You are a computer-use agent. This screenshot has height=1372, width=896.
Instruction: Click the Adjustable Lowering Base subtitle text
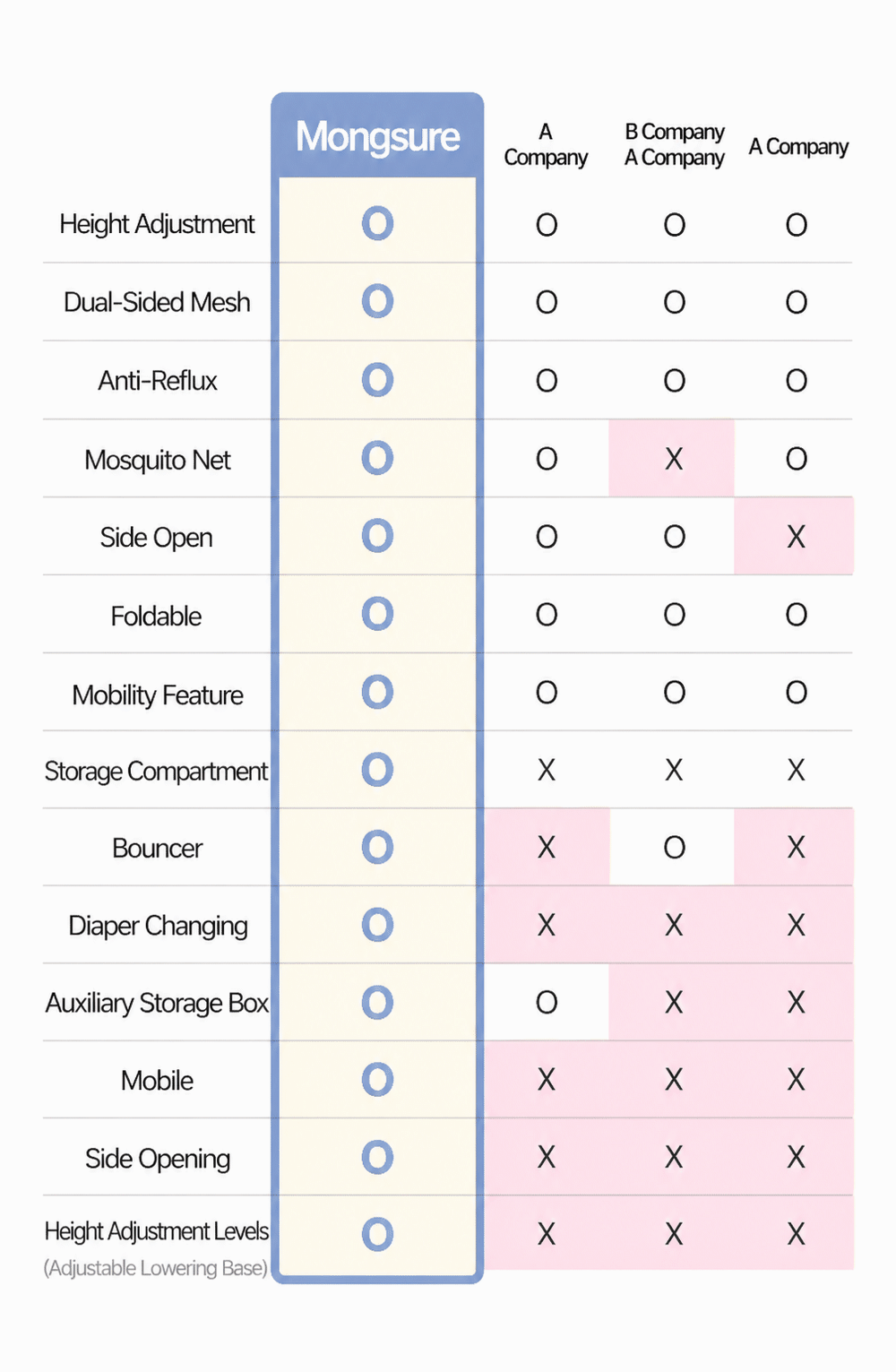click(156, 1268)
